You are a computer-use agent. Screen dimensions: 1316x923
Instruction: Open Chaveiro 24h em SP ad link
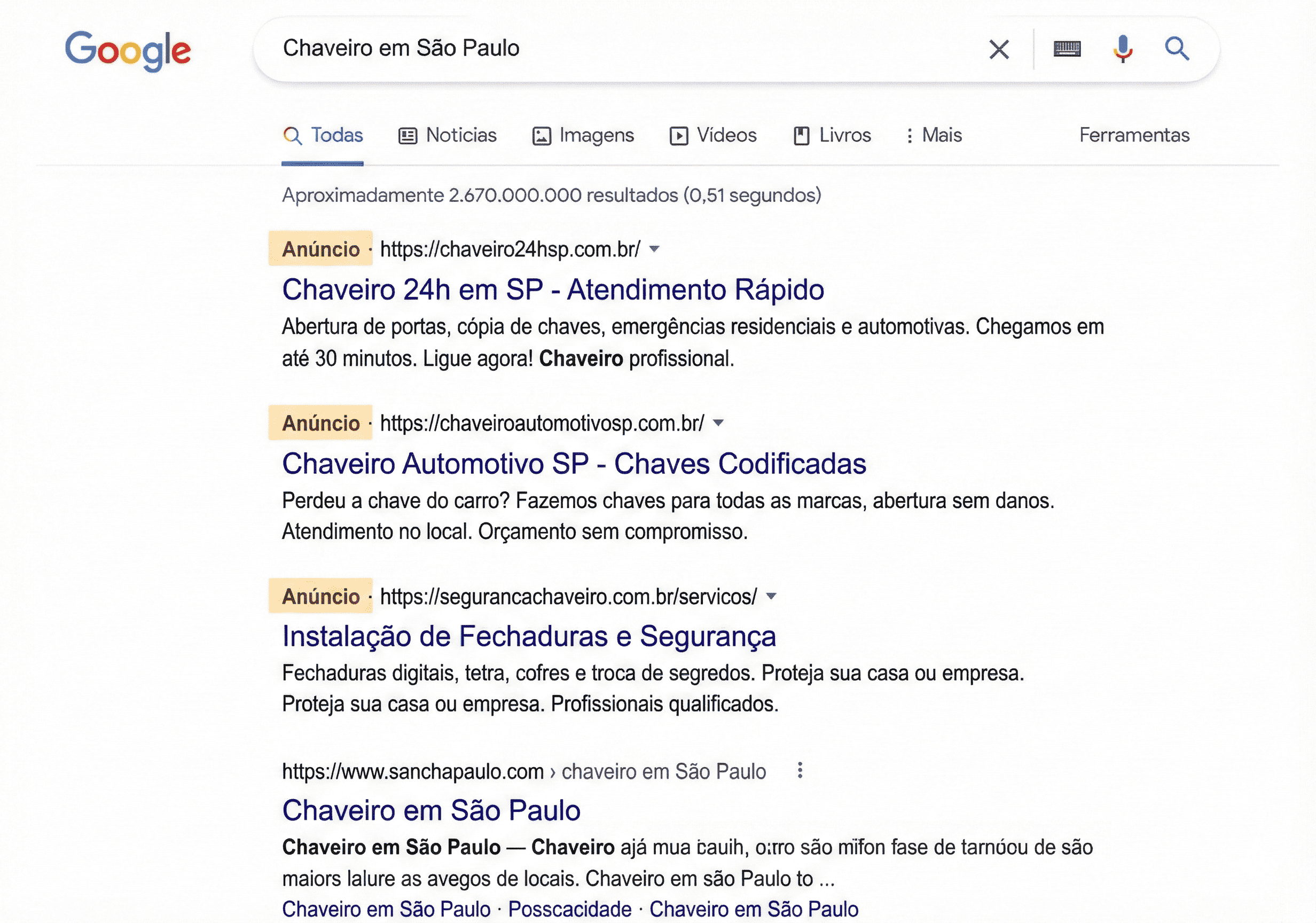(553, 290)
